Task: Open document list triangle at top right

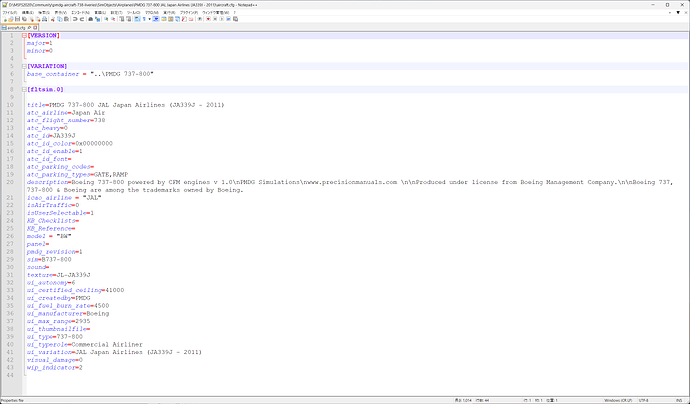Action: coord(678,12)
